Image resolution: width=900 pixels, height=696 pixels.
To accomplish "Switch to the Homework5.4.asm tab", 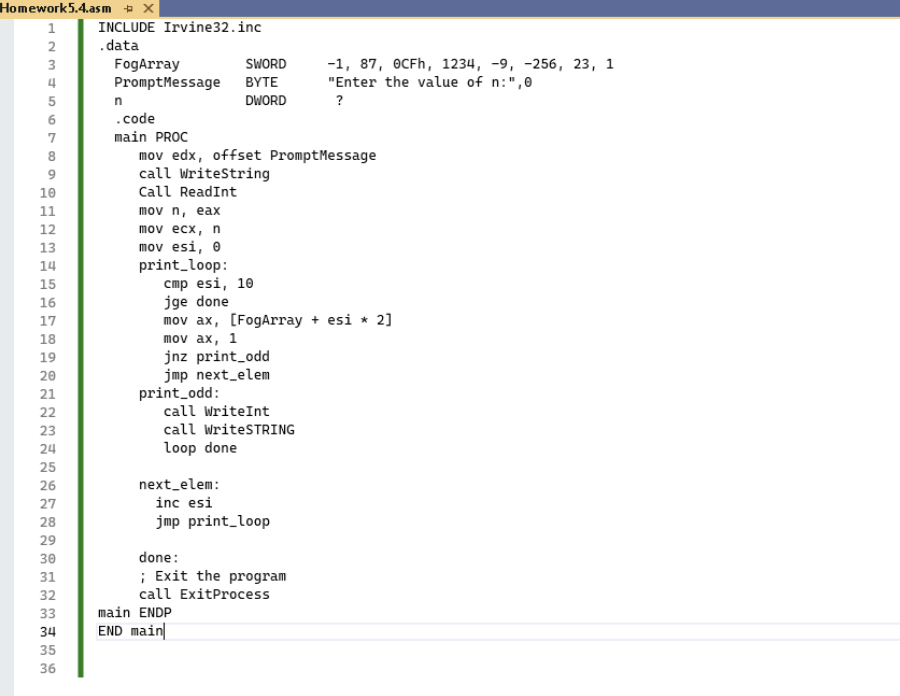I will coord(55,6).
